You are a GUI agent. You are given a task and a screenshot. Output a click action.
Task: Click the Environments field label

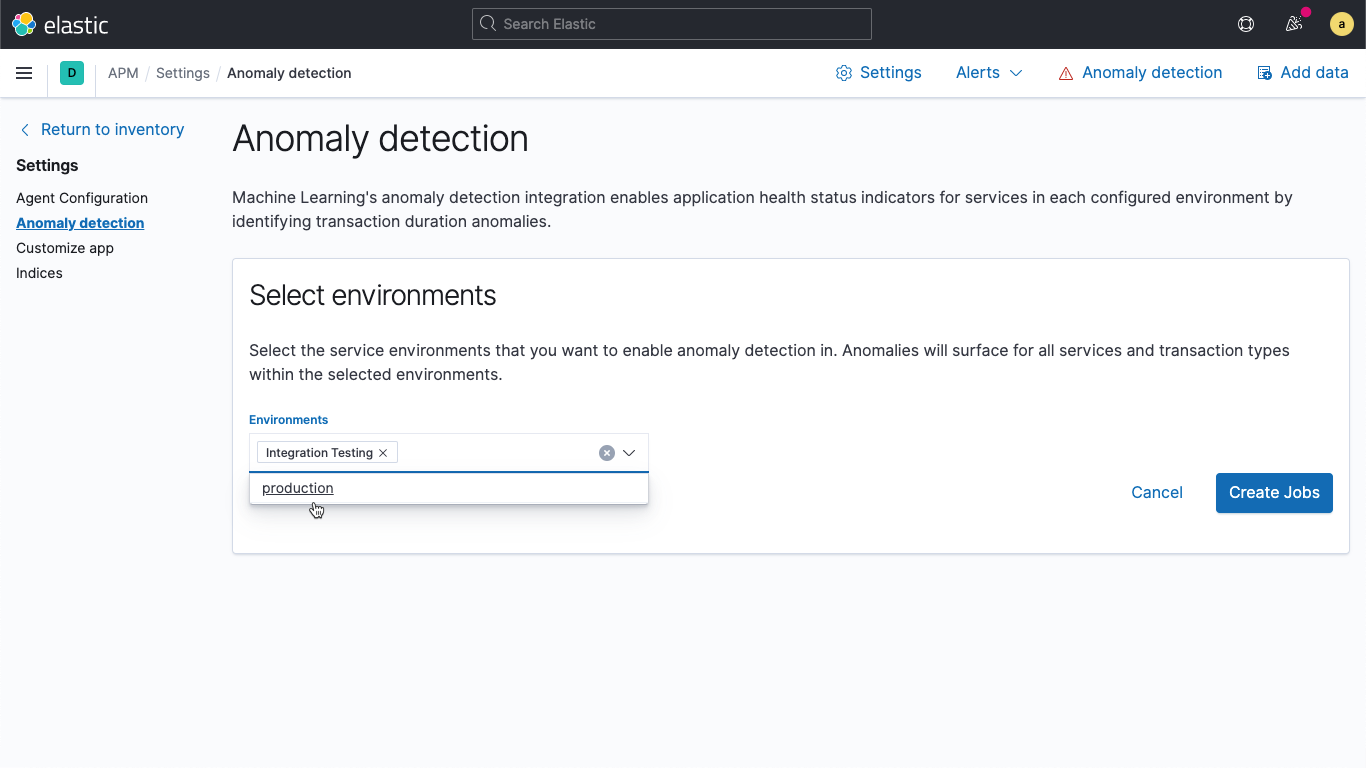tap(289, 420)
